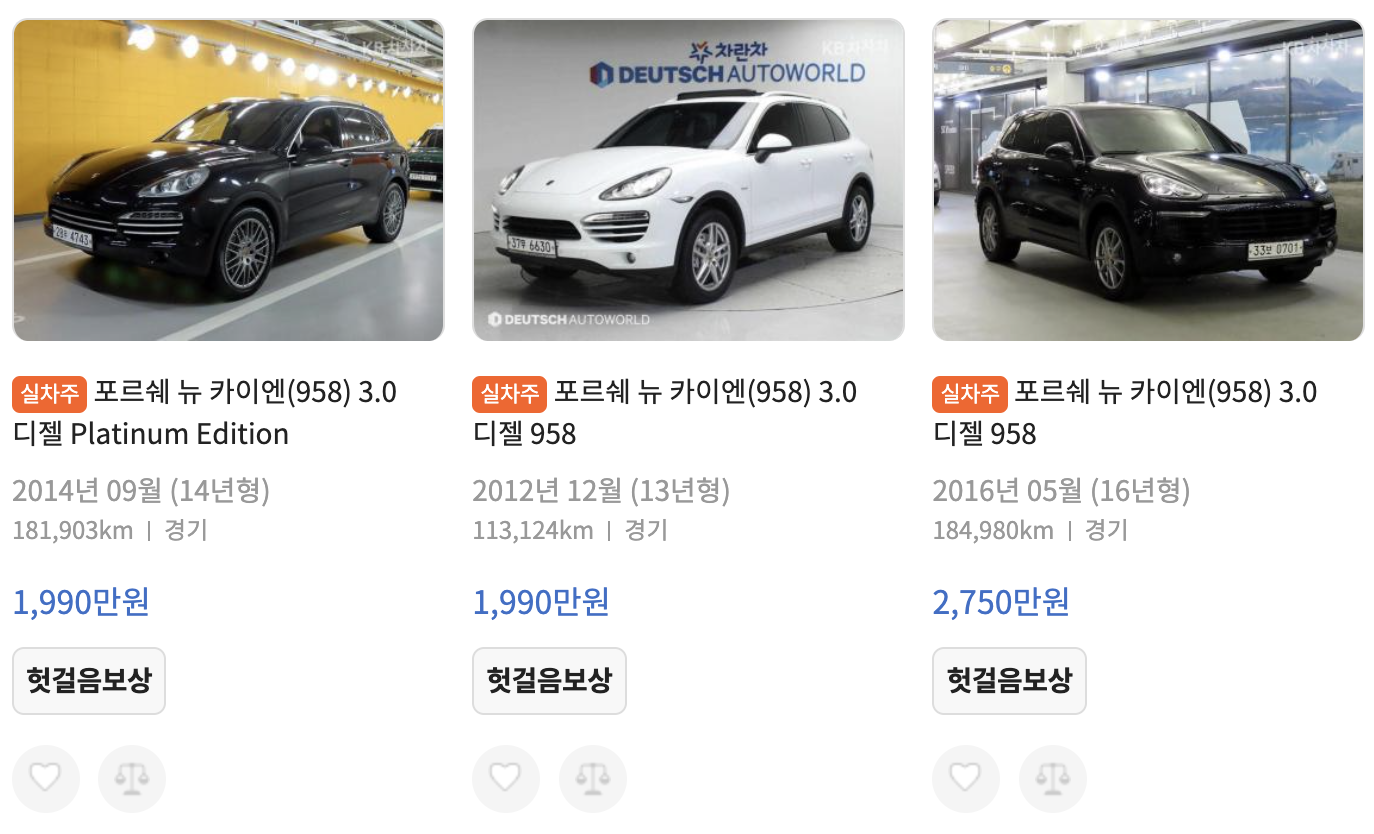Favorite the 2014 Platinum Edition Cayenne with heart icon

pyautogui.click(x=46, y=778)
